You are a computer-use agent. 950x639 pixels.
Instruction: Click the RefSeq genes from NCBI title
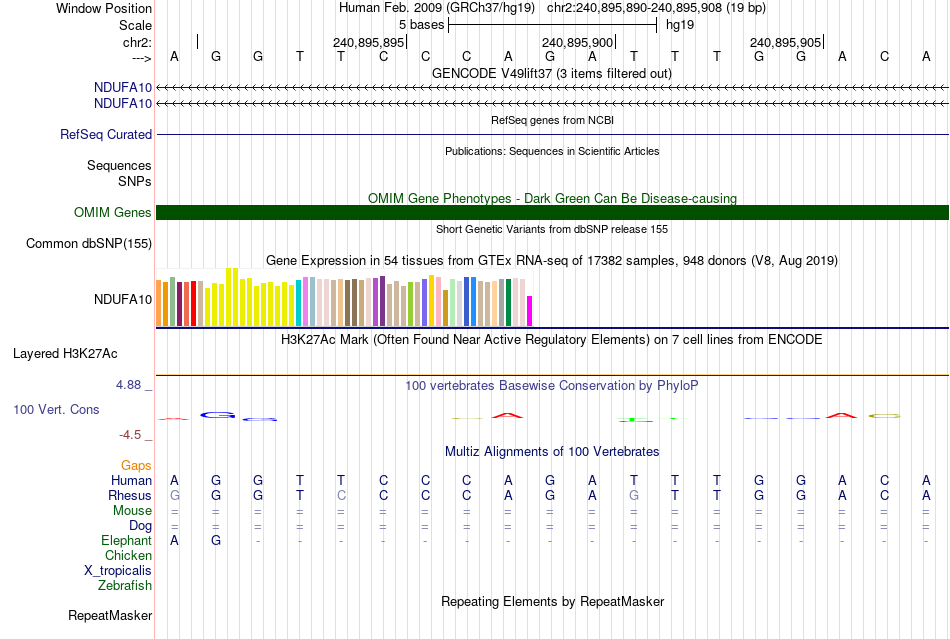tap(552, 120)
